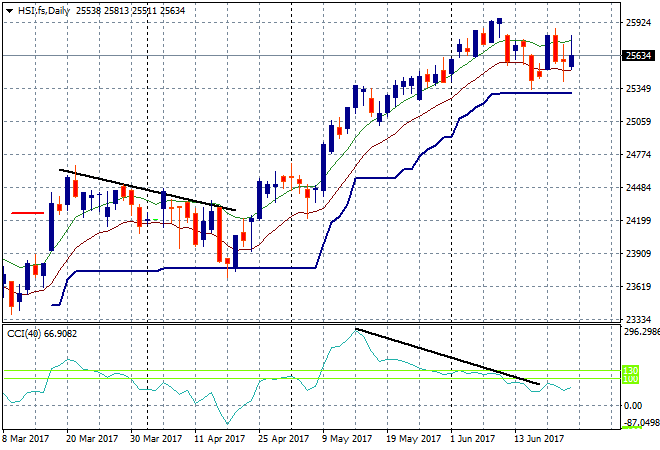Click the thick blue line's flat segment near 25349
This screenshot has width=660, height=450.
pos(535,93)
